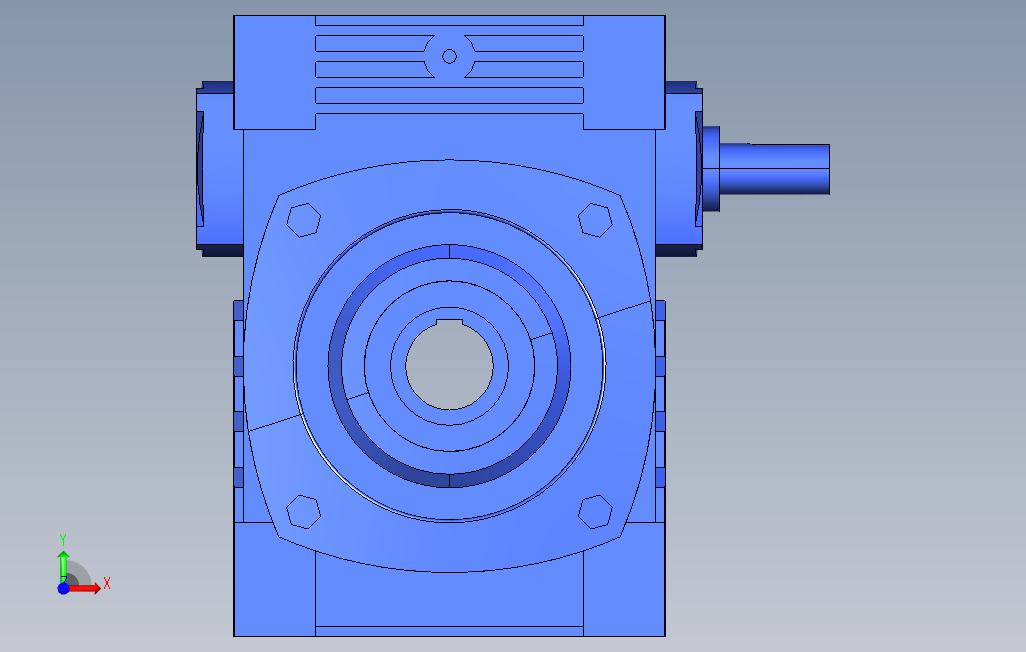Select the keyway notch atop the bore

[x=450, y=322]
